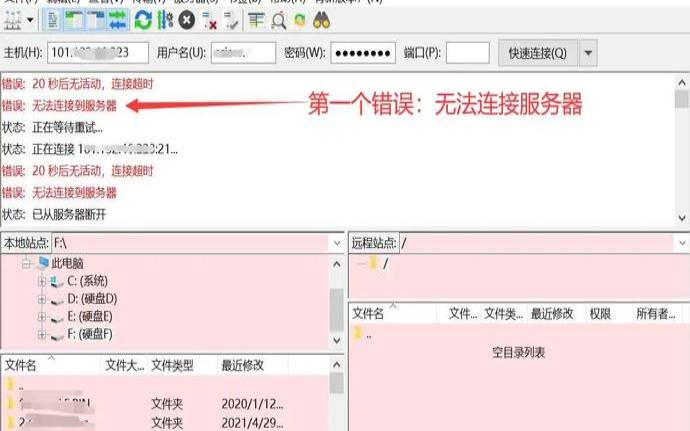Click the local tree scroll-up arrow

tap(337, 264)
